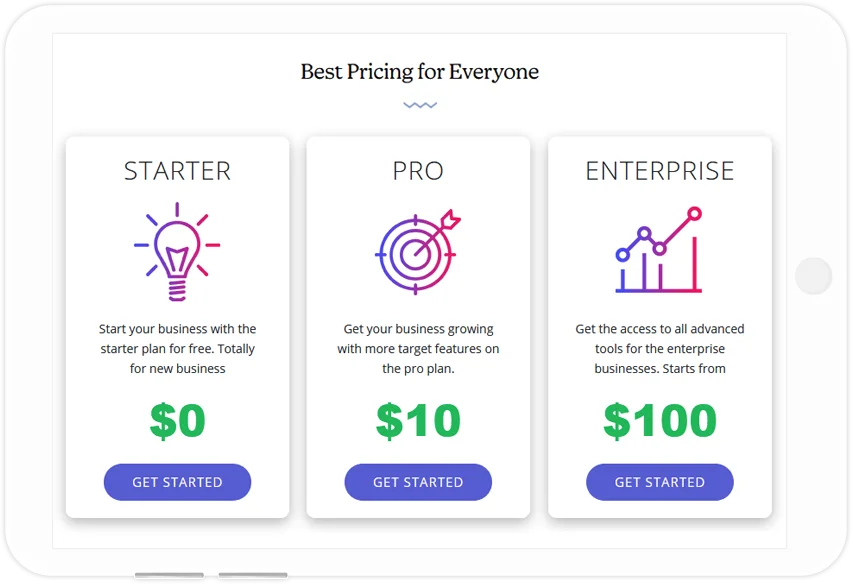
Task: Click the Starter plan description text
Action: pyautogui.click(x=177, y=349)
